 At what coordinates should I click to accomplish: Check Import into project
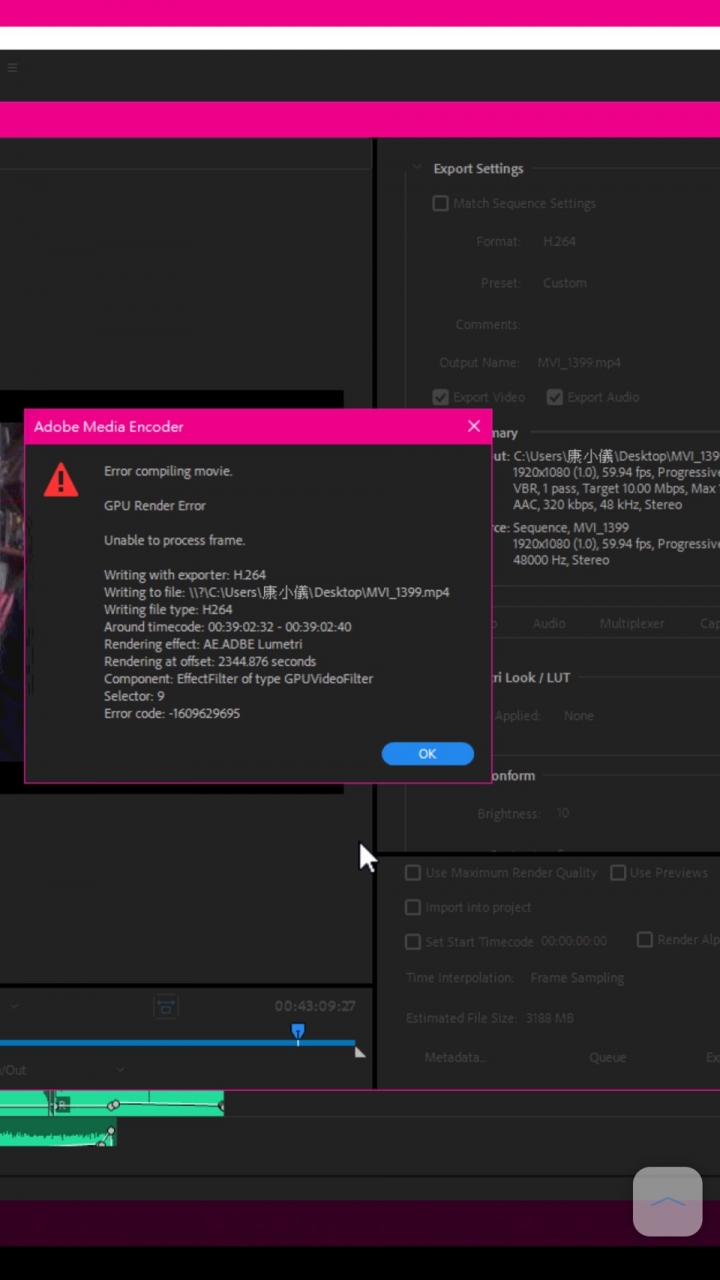tap(412, 907)
